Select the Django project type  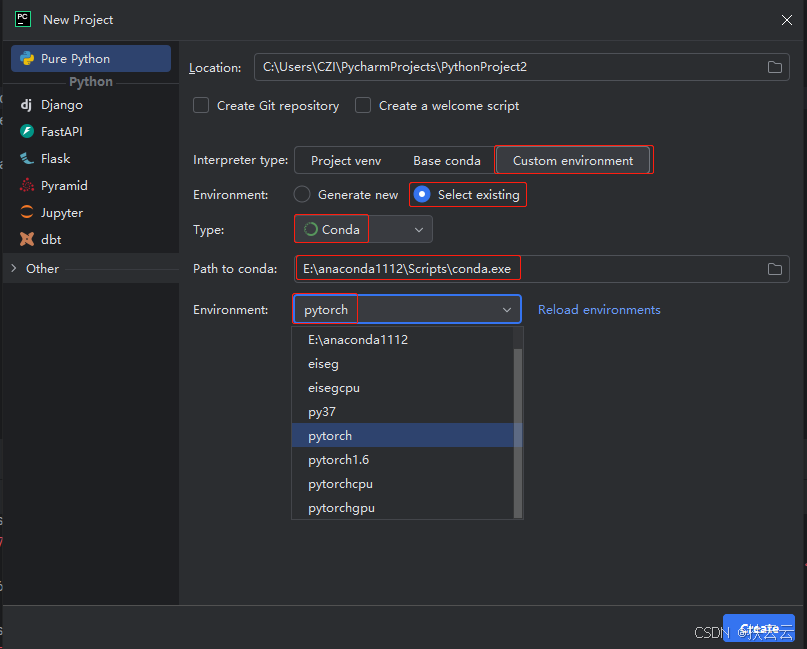tap(91, 105)
